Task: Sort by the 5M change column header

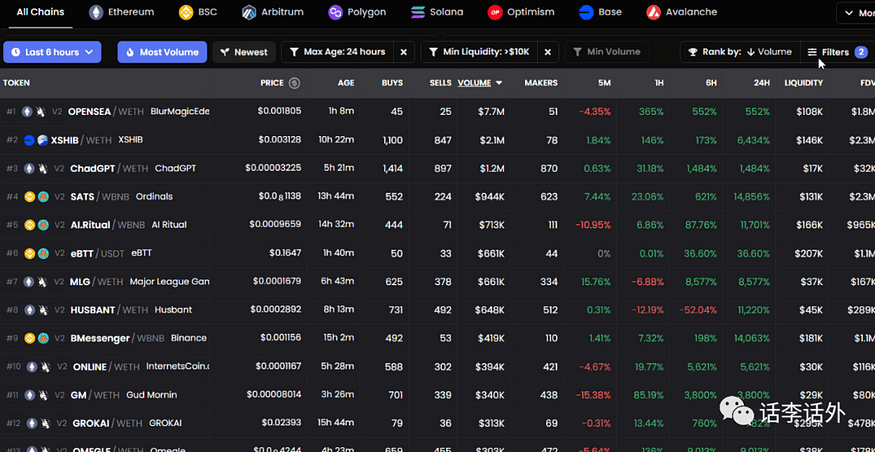Action: [604, 83]
